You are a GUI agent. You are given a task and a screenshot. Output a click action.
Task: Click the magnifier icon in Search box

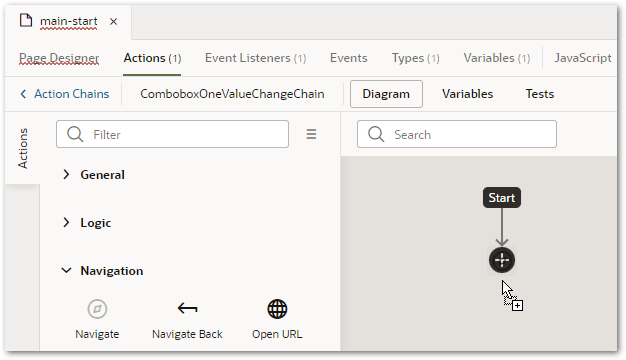(376, 134)
